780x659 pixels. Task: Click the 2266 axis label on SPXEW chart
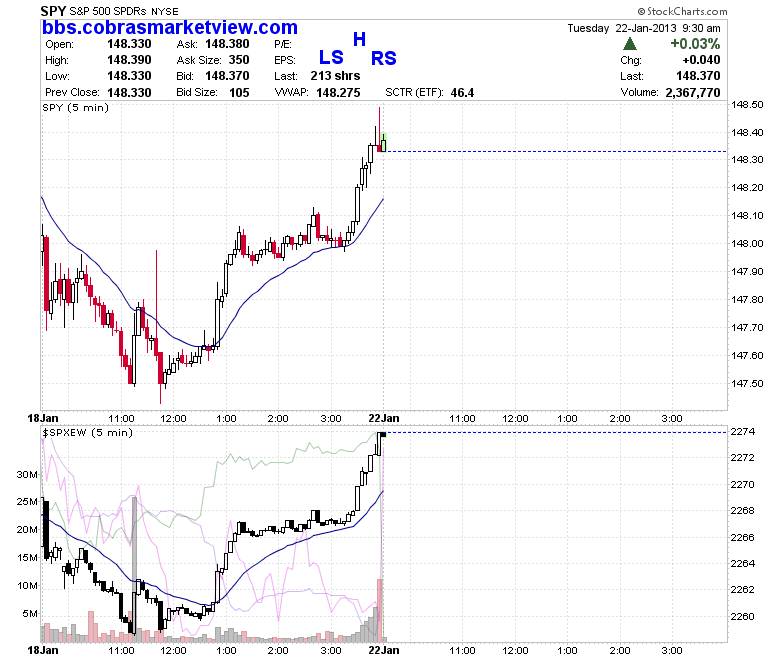click(x=743, y=538)
